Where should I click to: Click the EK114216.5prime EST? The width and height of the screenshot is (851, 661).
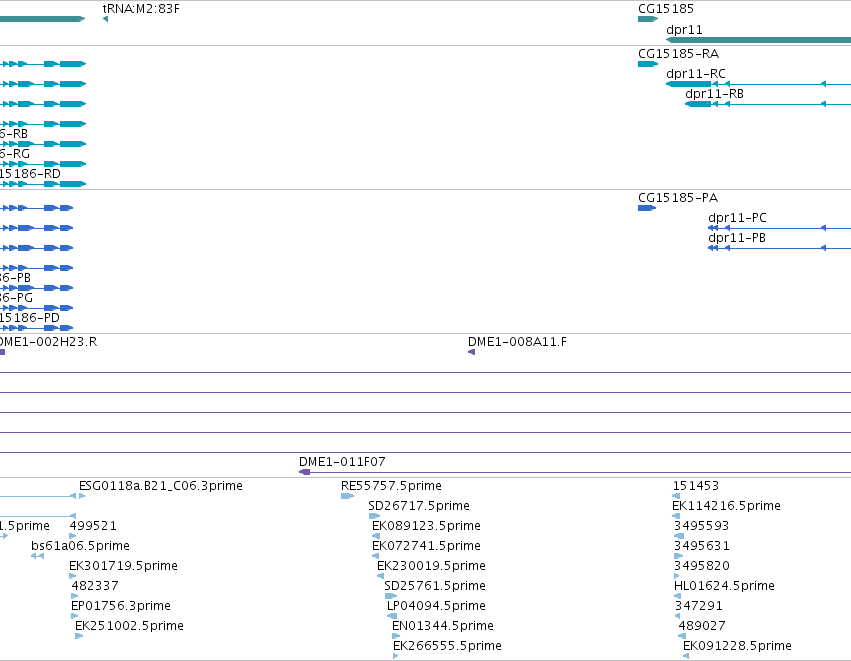726,506
